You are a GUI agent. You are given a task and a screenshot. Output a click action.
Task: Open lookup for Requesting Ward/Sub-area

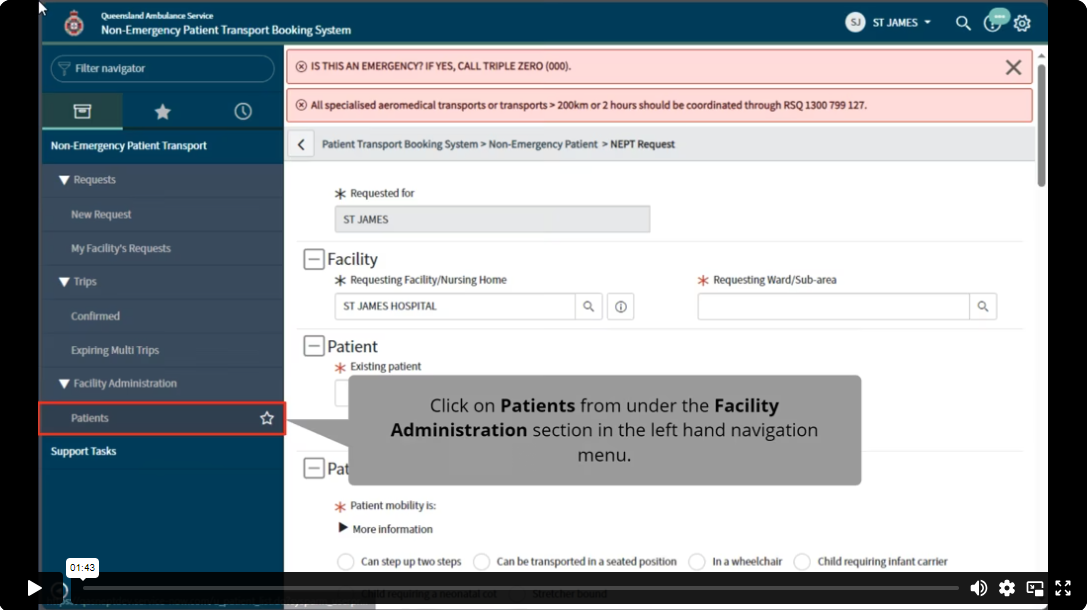(x=983, y=306)
